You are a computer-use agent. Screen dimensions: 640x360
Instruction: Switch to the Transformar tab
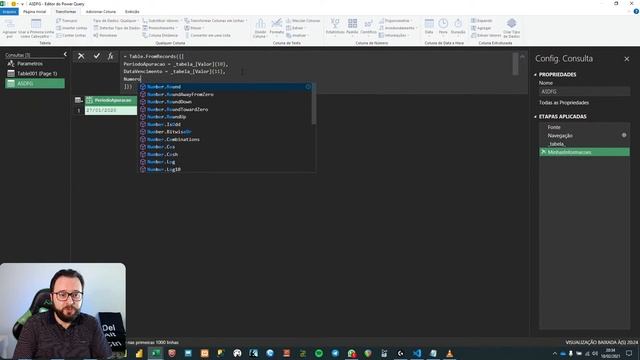pyautogui.click(x=66, y=12)
